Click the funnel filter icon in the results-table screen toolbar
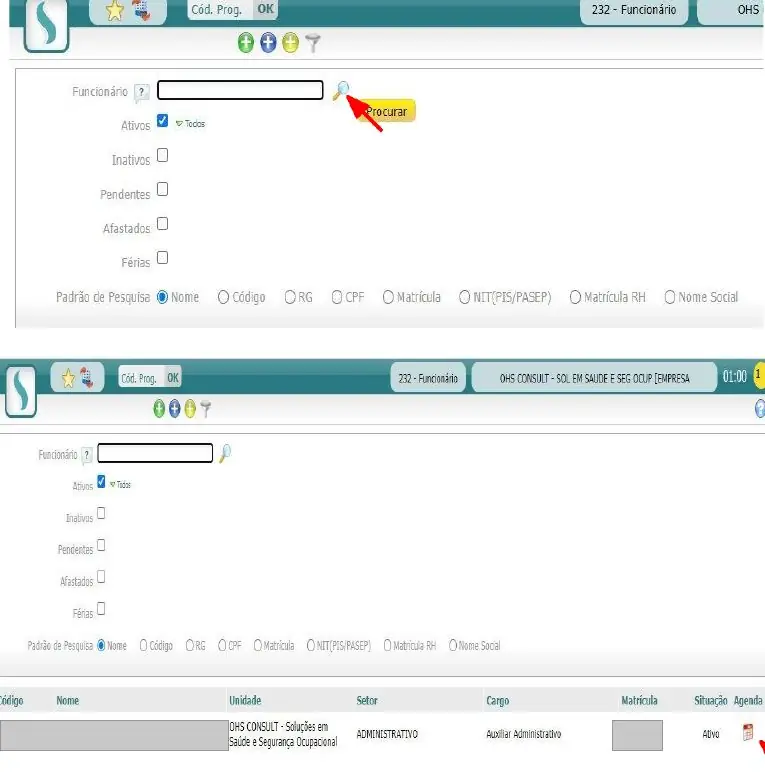The width and height of the screenshot is (765, 780). pyautogui.click(x=205, y=409)
